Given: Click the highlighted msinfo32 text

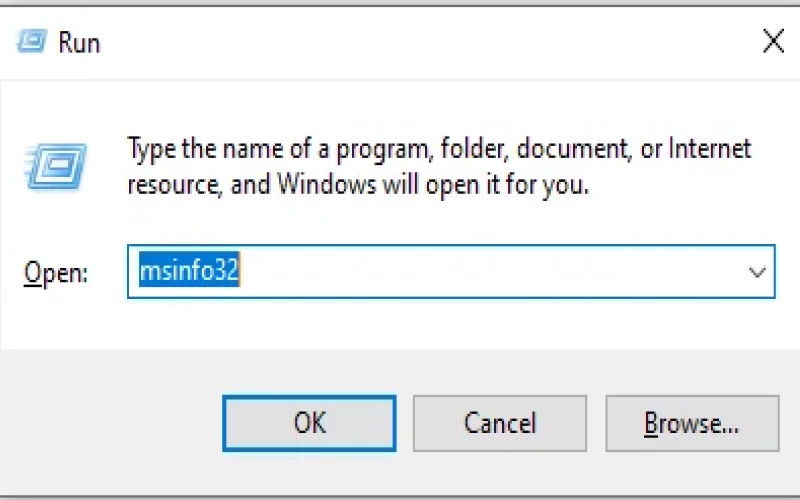Looking at the screenshot, I should [x=187, y=272].
